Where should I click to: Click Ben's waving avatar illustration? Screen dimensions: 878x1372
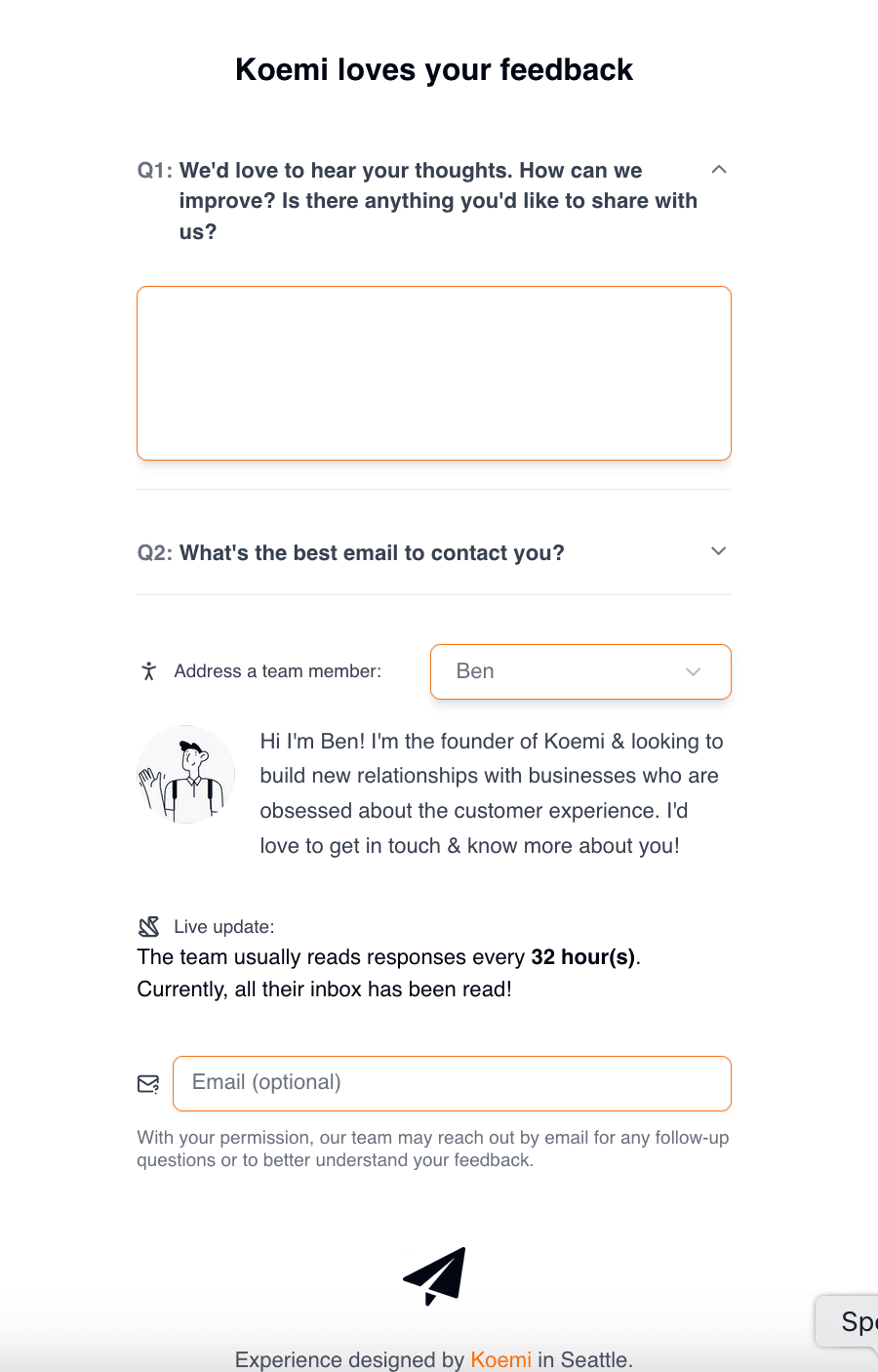[x=185, y=773]
